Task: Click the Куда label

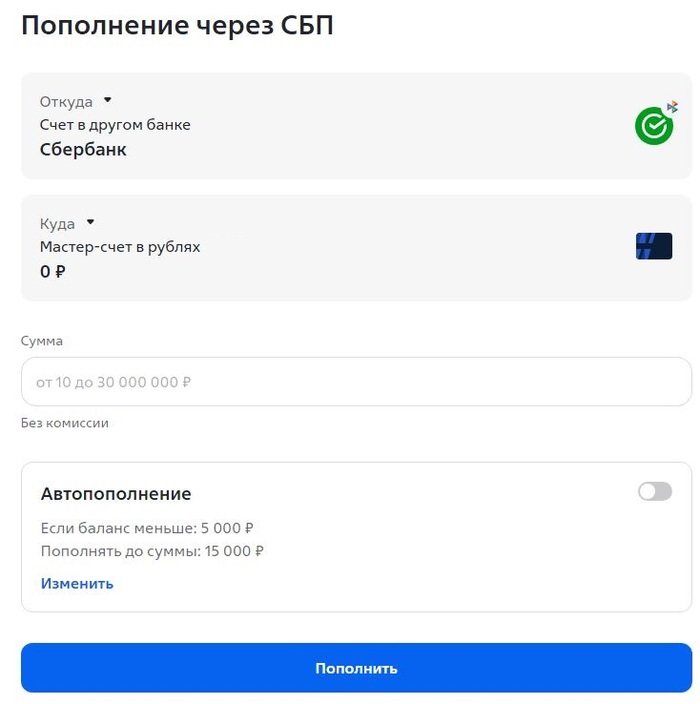Action: tap(57, 224)
